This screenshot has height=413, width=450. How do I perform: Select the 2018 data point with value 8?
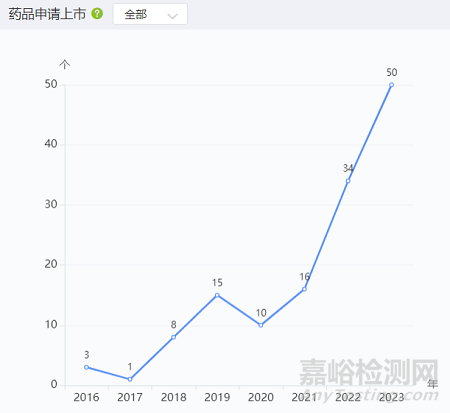click(x=173, y=337)
